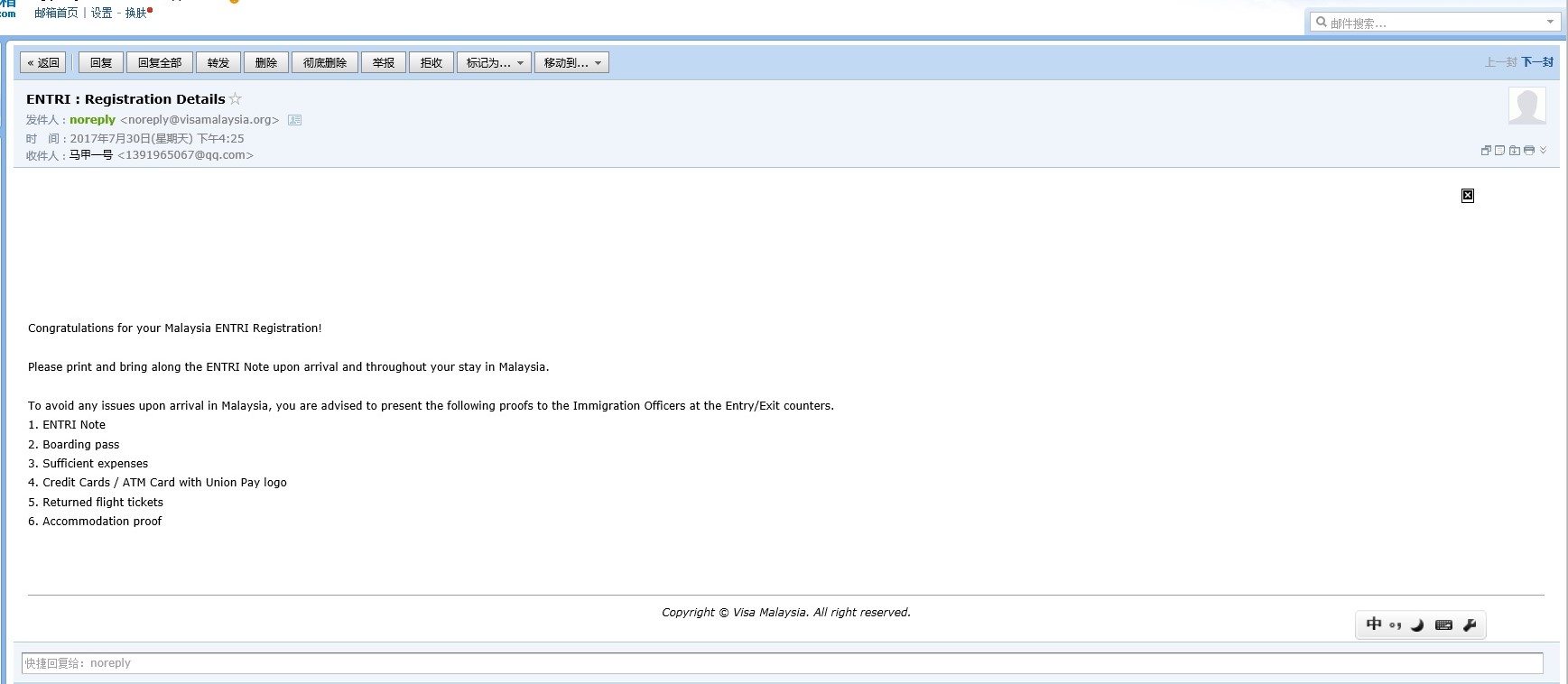This screenshot has height=684, width=1568.
Task: Click the broken image placeholder in email
Action: click(x=1468, y=196)
